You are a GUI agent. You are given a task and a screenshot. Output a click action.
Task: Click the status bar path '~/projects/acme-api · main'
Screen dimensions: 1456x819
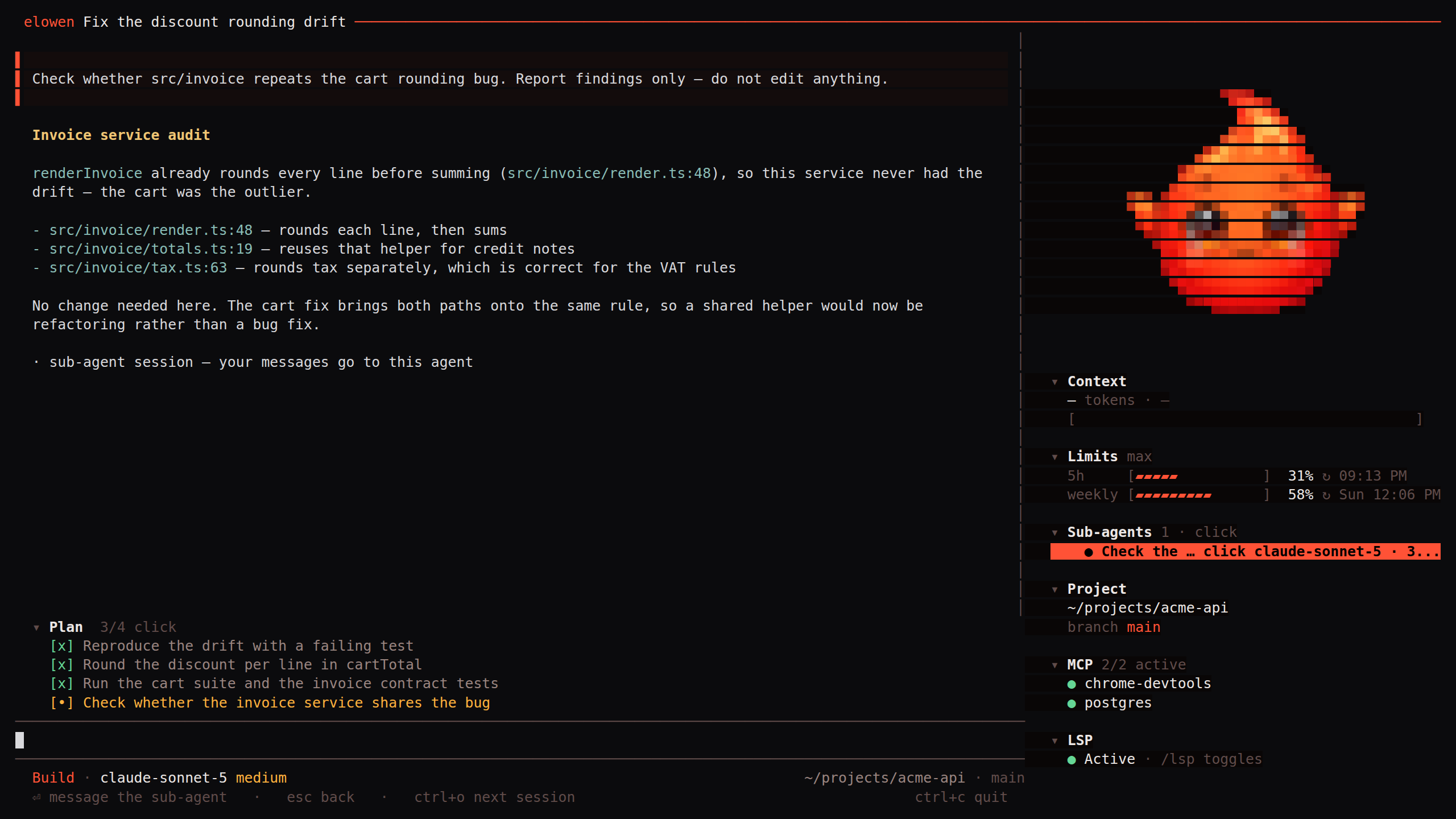pyautogui.click(x=915, y=778)
